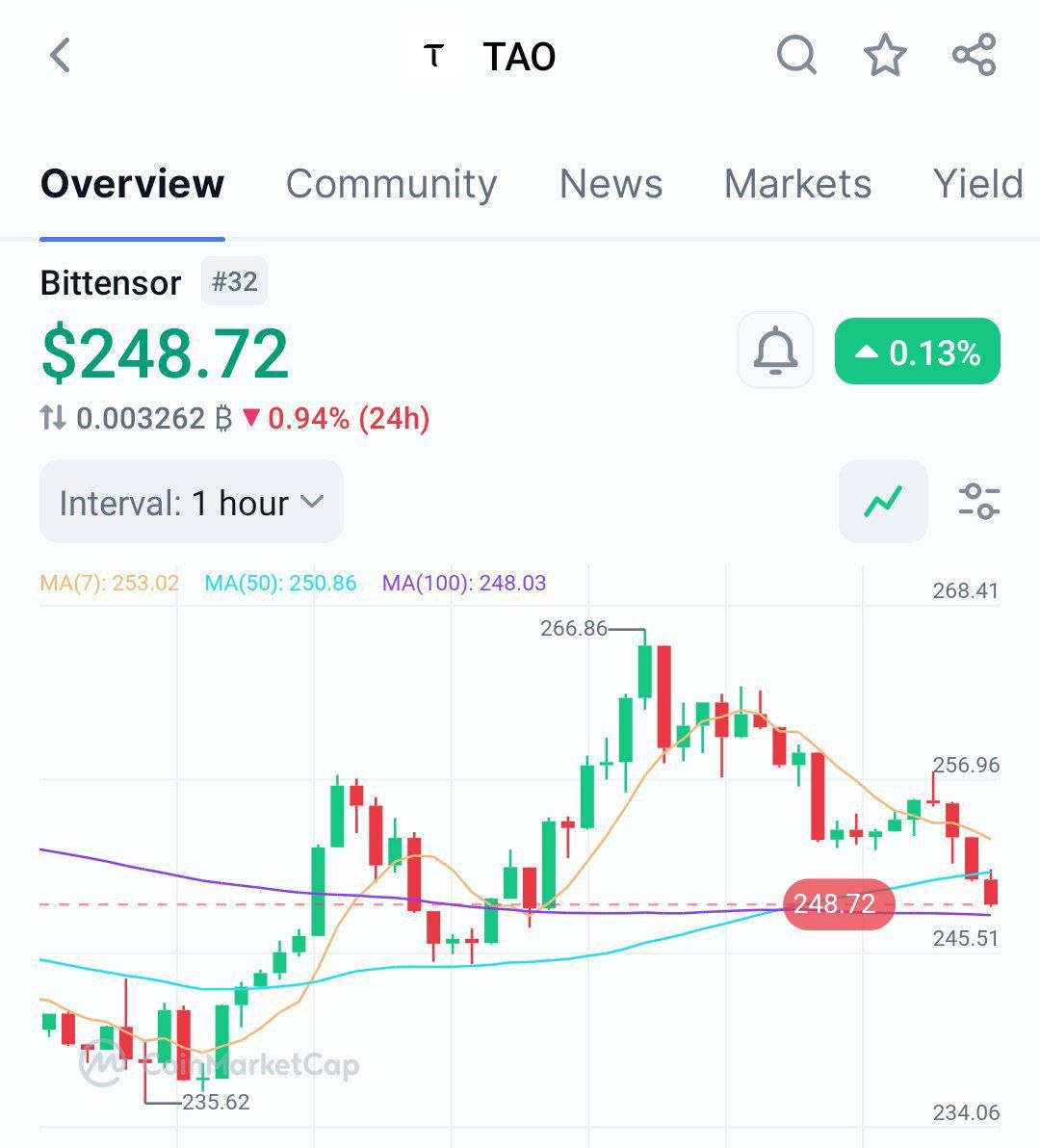Open the News tab
The width and height of the screenshot is (1040, 1148).
pyautogui.click(x=611, y=184)
